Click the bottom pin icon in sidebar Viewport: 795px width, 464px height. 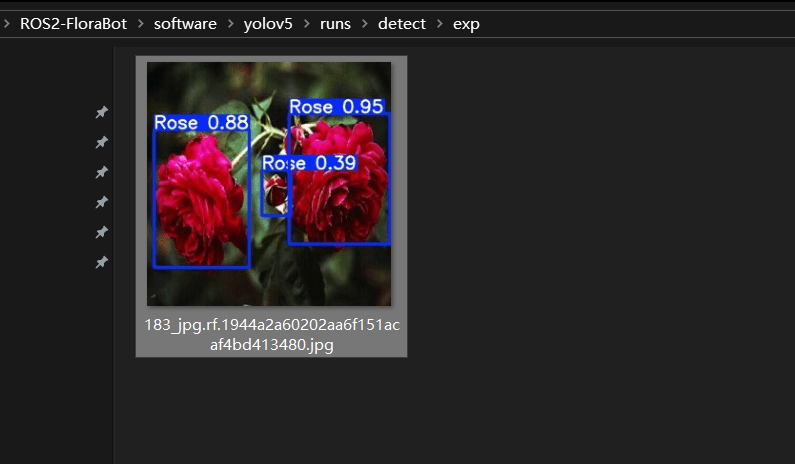(x=101, y=263)
